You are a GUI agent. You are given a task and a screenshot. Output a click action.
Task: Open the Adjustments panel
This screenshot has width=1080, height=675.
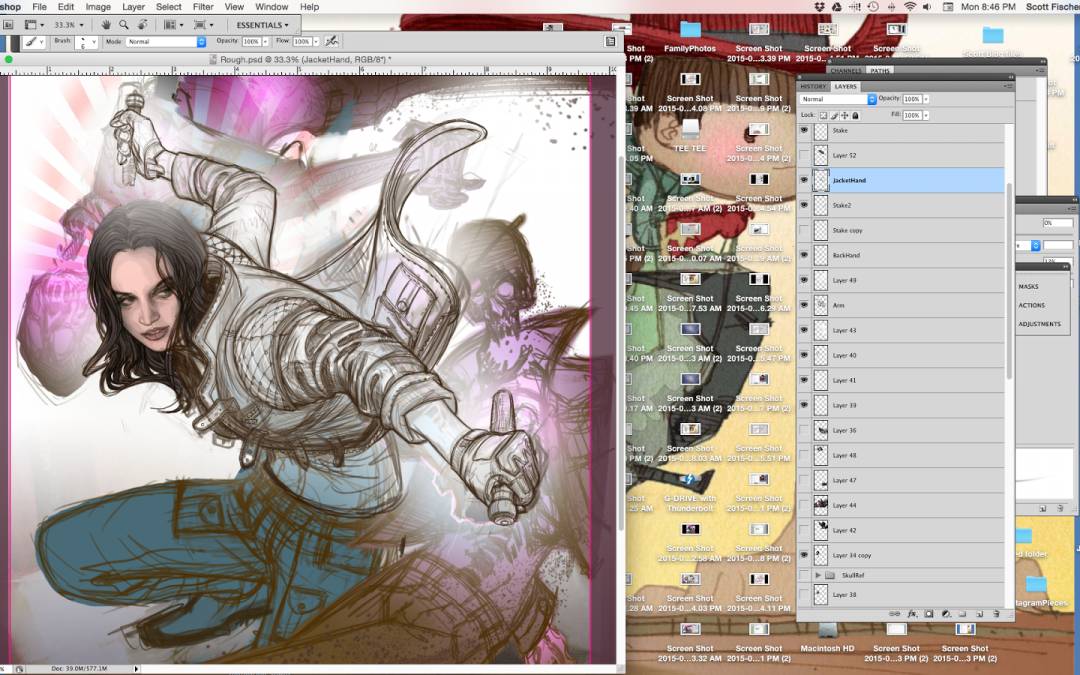point(1039,324)
